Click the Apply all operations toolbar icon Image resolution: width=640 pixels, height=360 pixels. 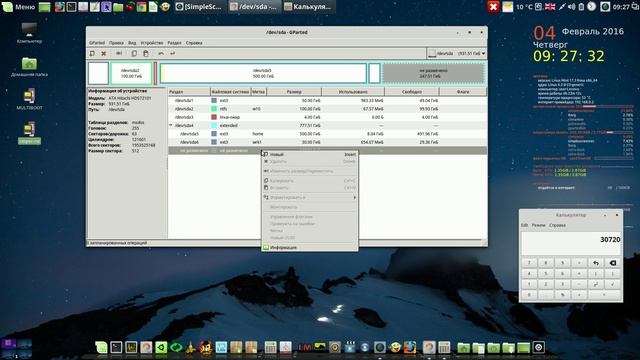coord(173,53)
